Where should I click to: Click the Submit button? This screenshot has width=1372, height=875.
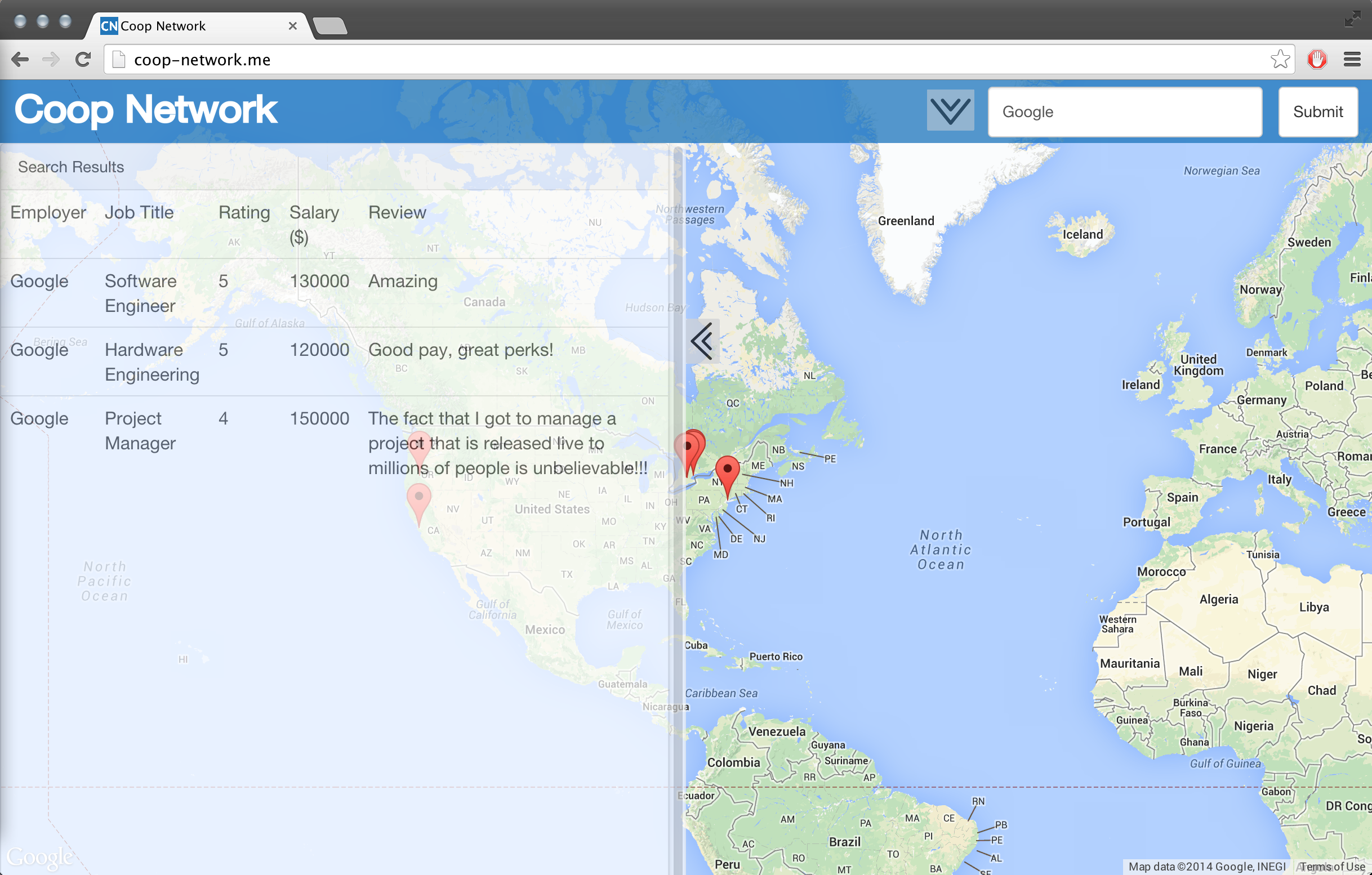point(1317,111)
